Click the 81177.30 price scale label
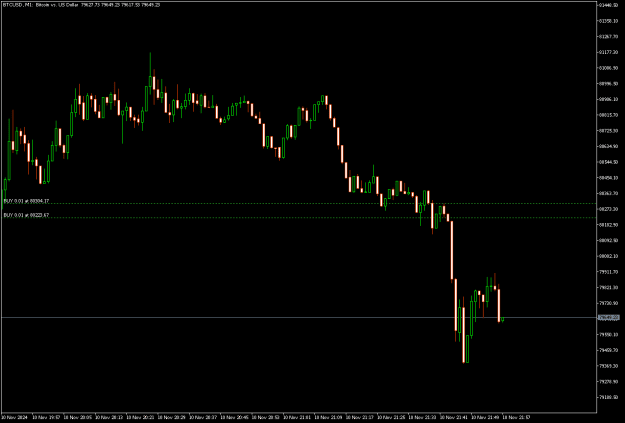This screenshot has width=625, height=423. (609, 52)
